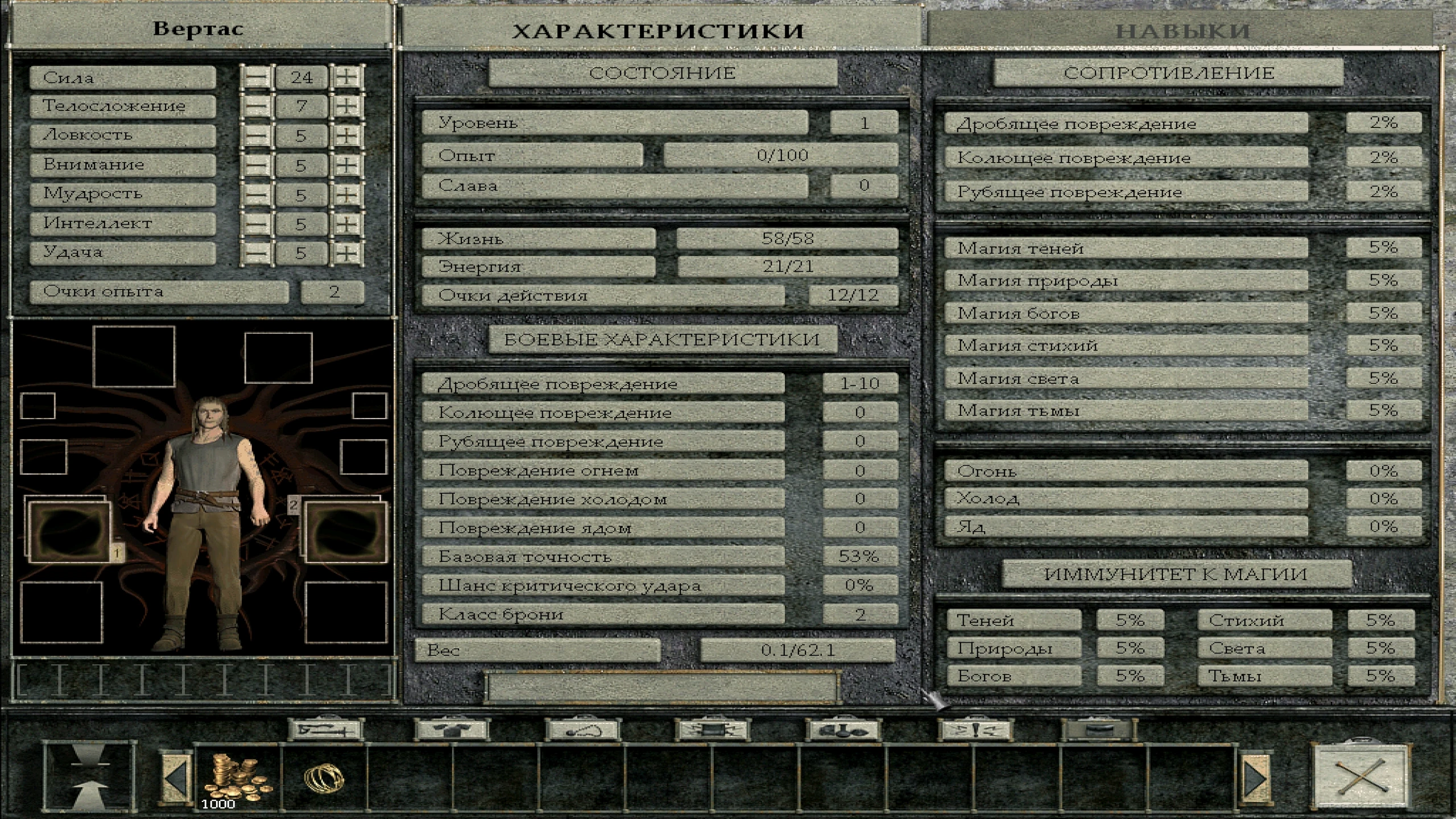Screen dimensions: 1456x819
Task: Filter inventory by amulets and jewelry icon
Action: pyautogui.click(x=581, y=730)
